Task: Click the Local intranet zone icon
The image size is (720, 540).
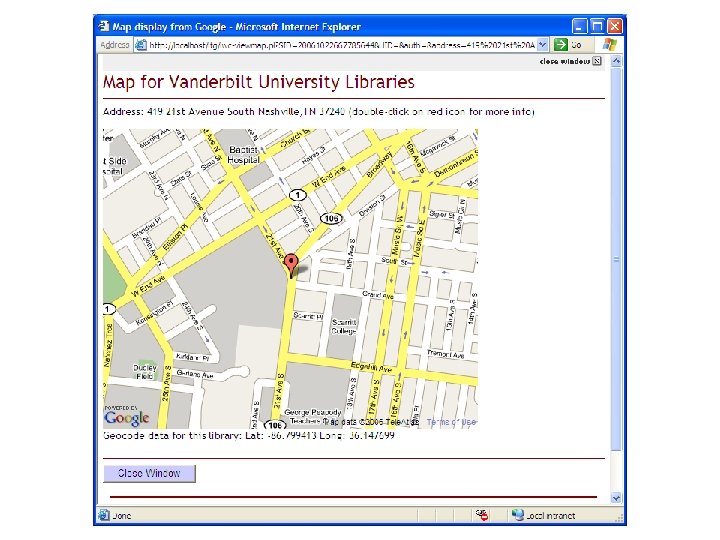Action: pyautogui.click(x=518, y=515)
